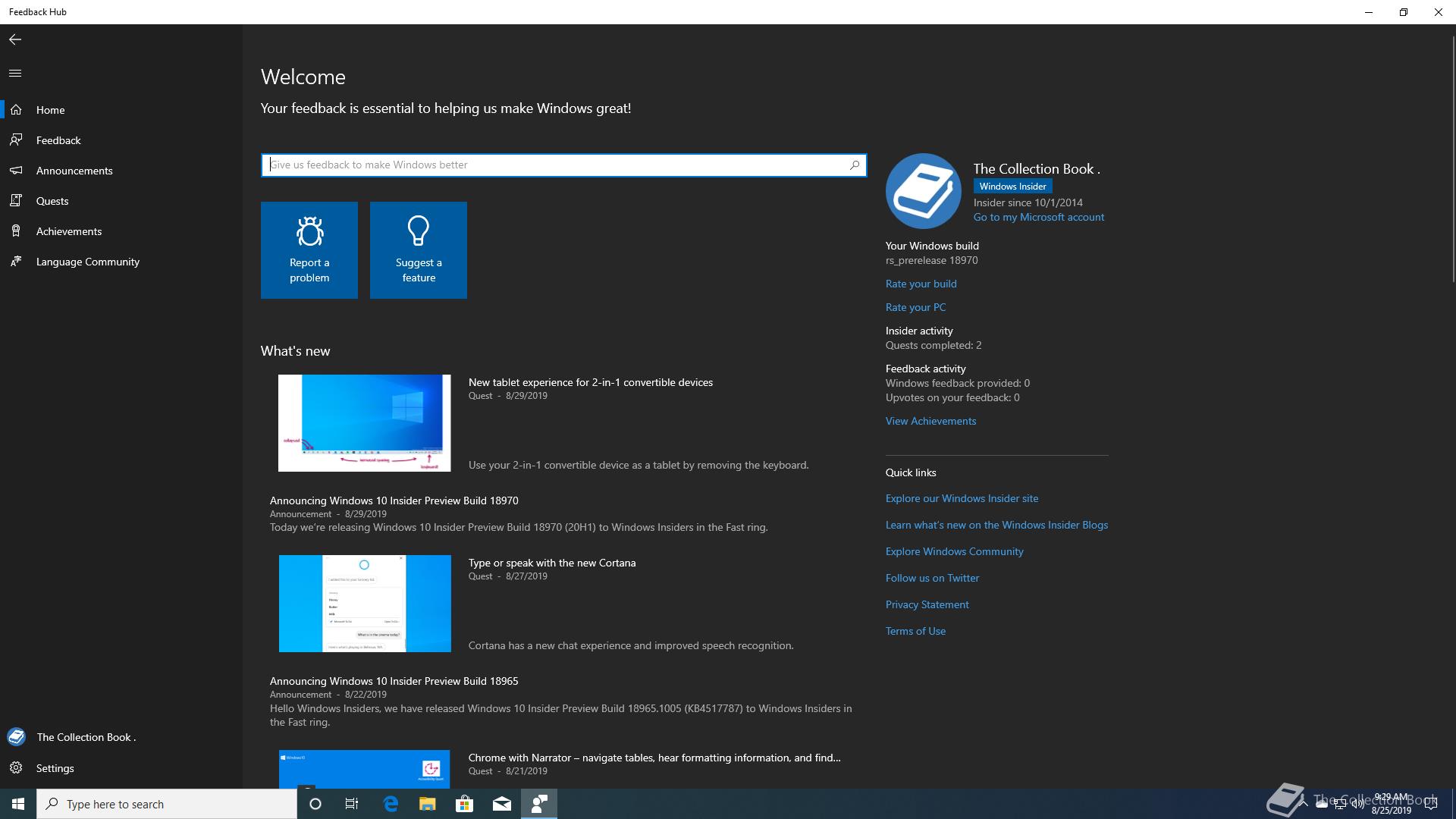The image size is (1456, 819).
Task: Select Home in navigation pane
Action: 121,110
